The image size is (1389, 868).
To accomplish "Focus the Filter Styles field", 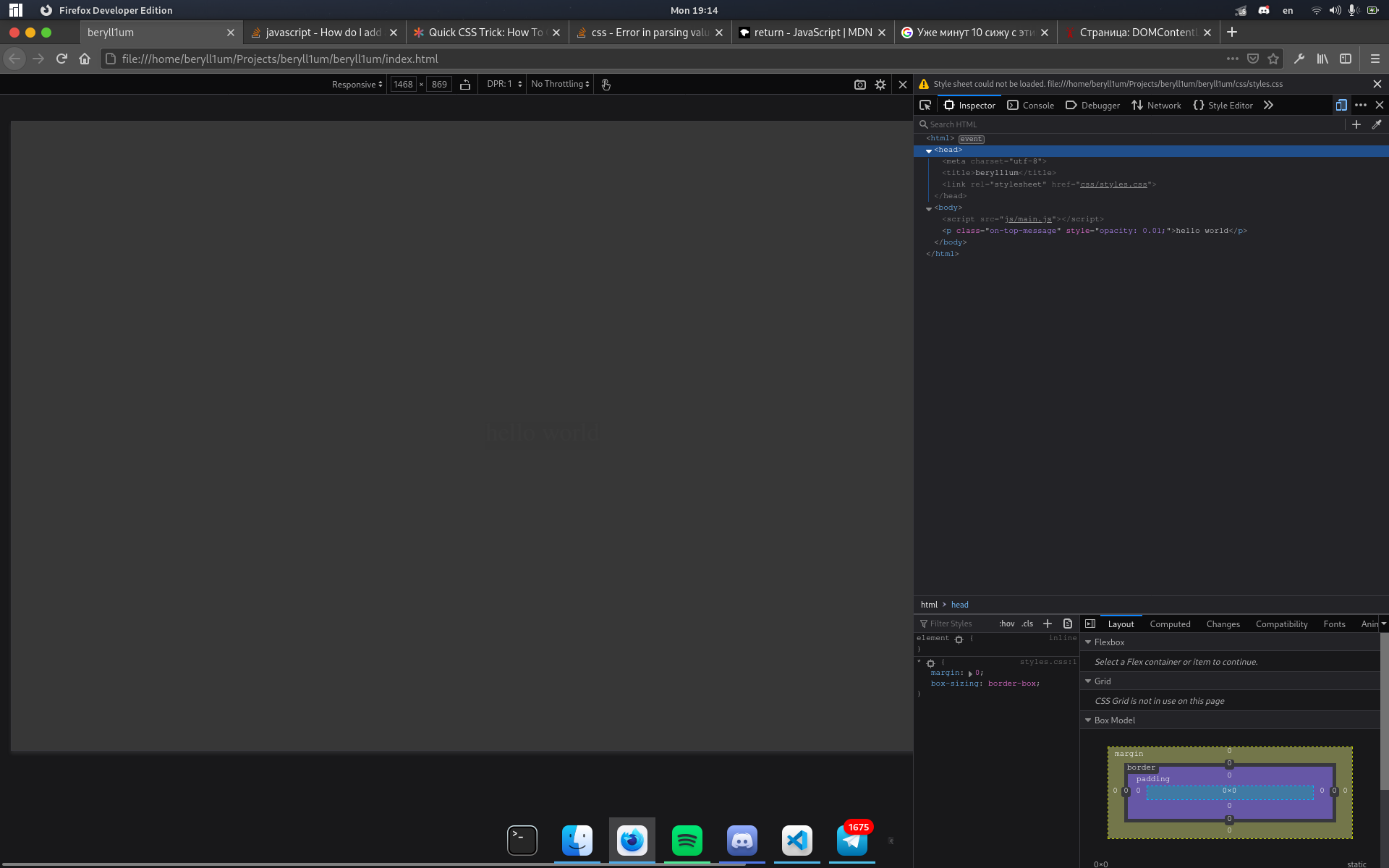I will click(x=956, y=624).
